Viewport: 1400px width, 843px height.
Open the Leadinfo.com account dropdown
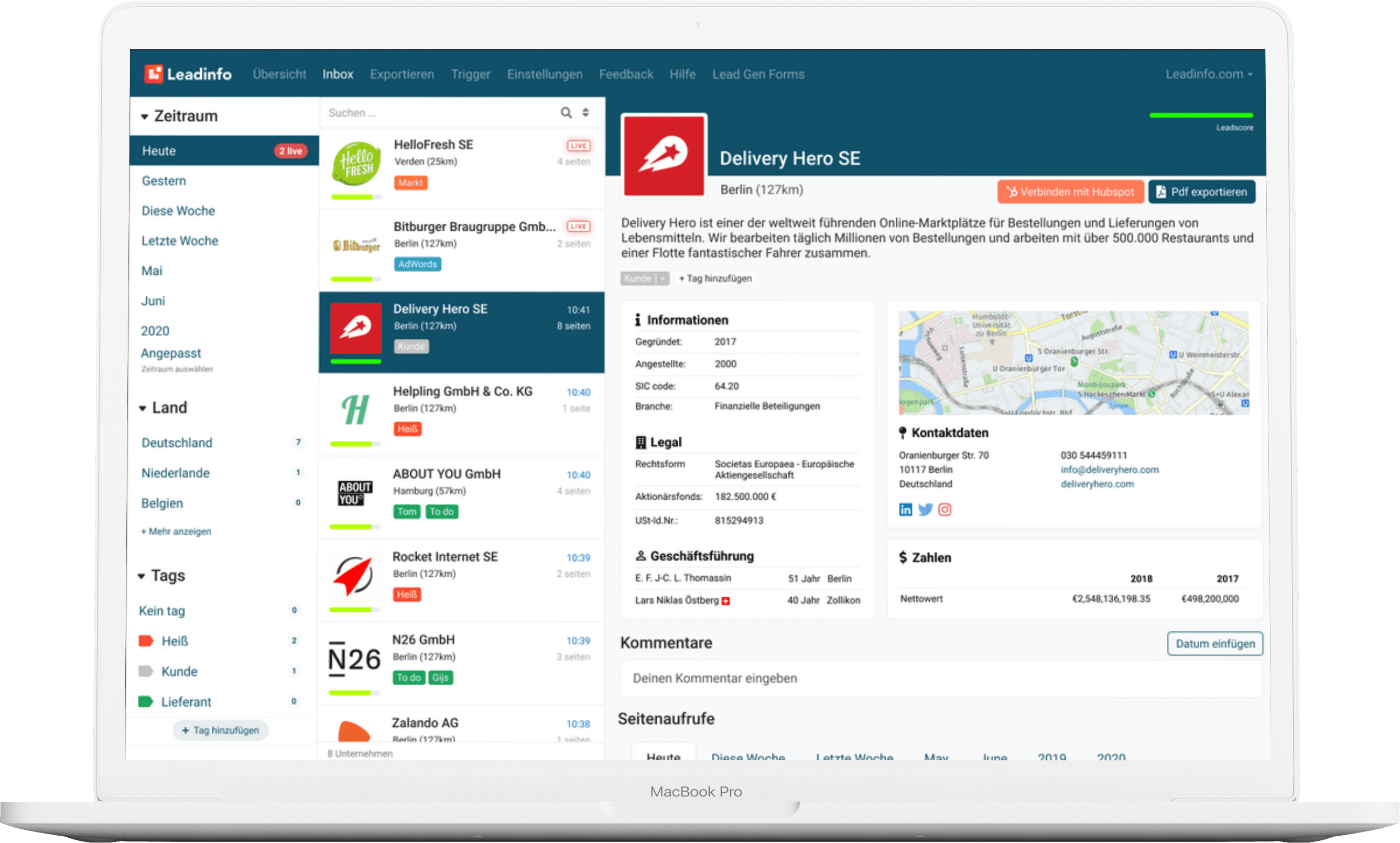[x=1209, y=74]
